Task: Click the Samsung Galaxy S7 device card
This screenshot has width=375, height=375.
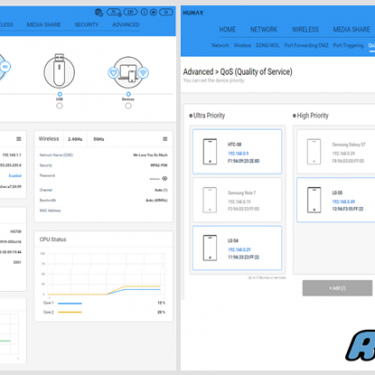Action: [x=336, y=152]
